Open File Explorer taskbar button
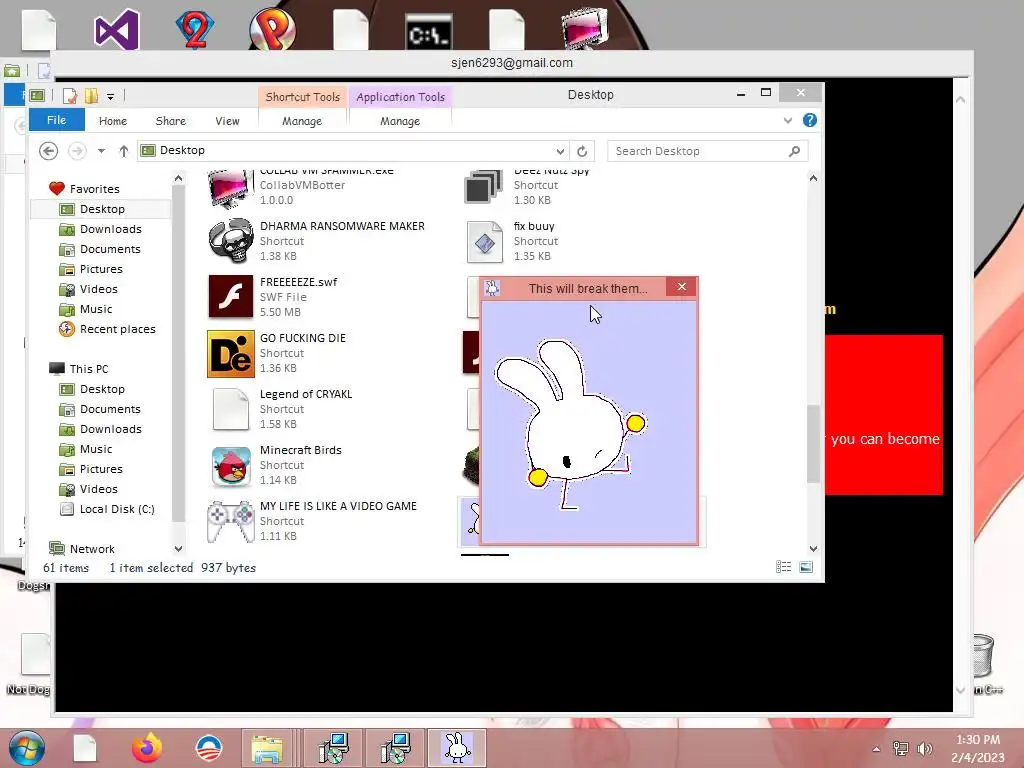This screenshot has width=1024, height=768. click(x=268, y=748)
